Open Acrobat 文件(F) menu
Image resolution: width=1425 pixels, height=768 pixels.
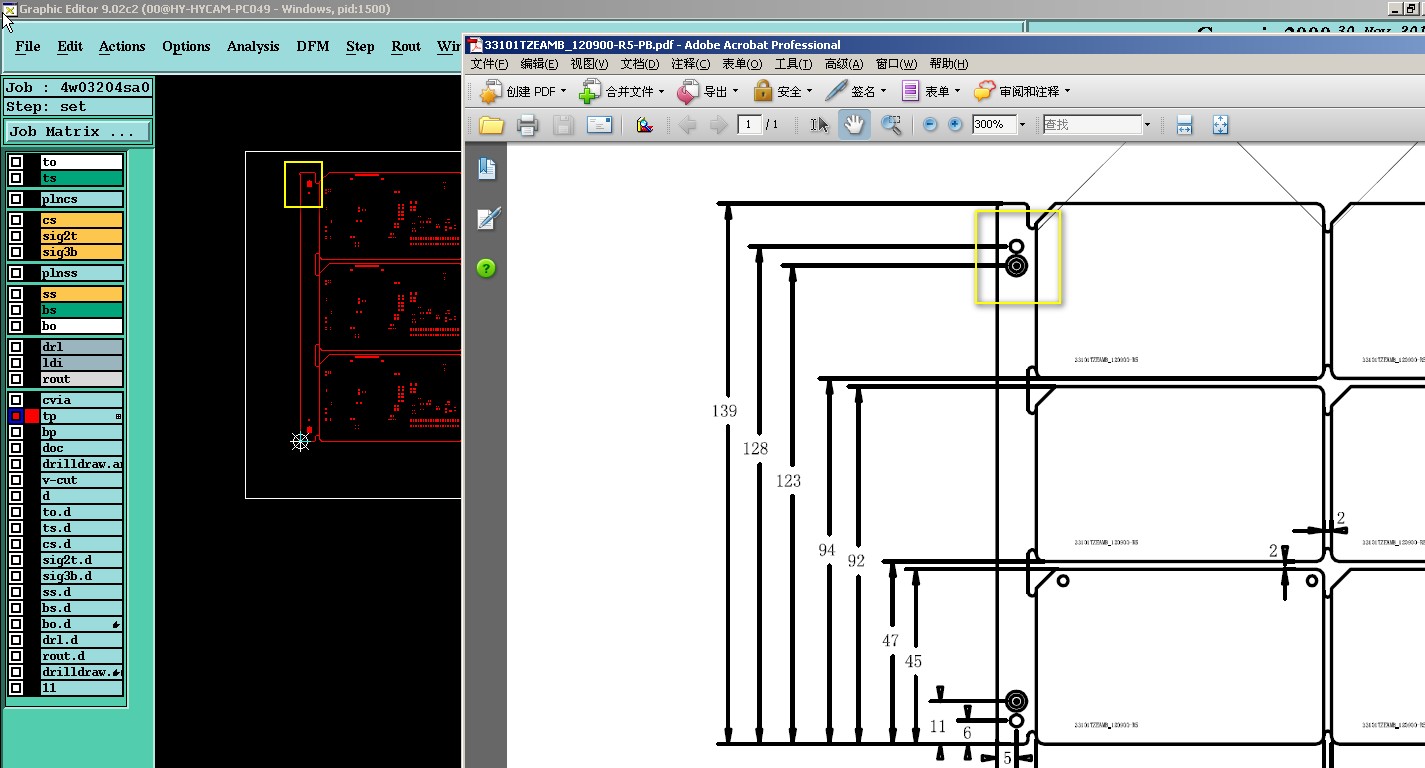[x=489, y=64]
